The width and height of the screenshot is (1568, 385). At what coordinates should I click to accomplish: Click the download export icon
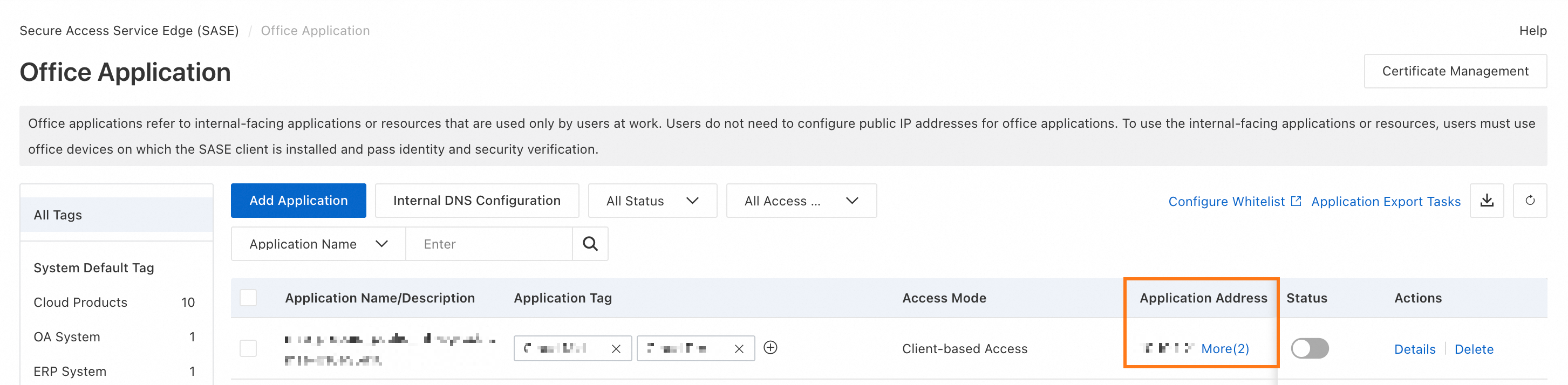pyautogui.click(x=1487, y=201)
